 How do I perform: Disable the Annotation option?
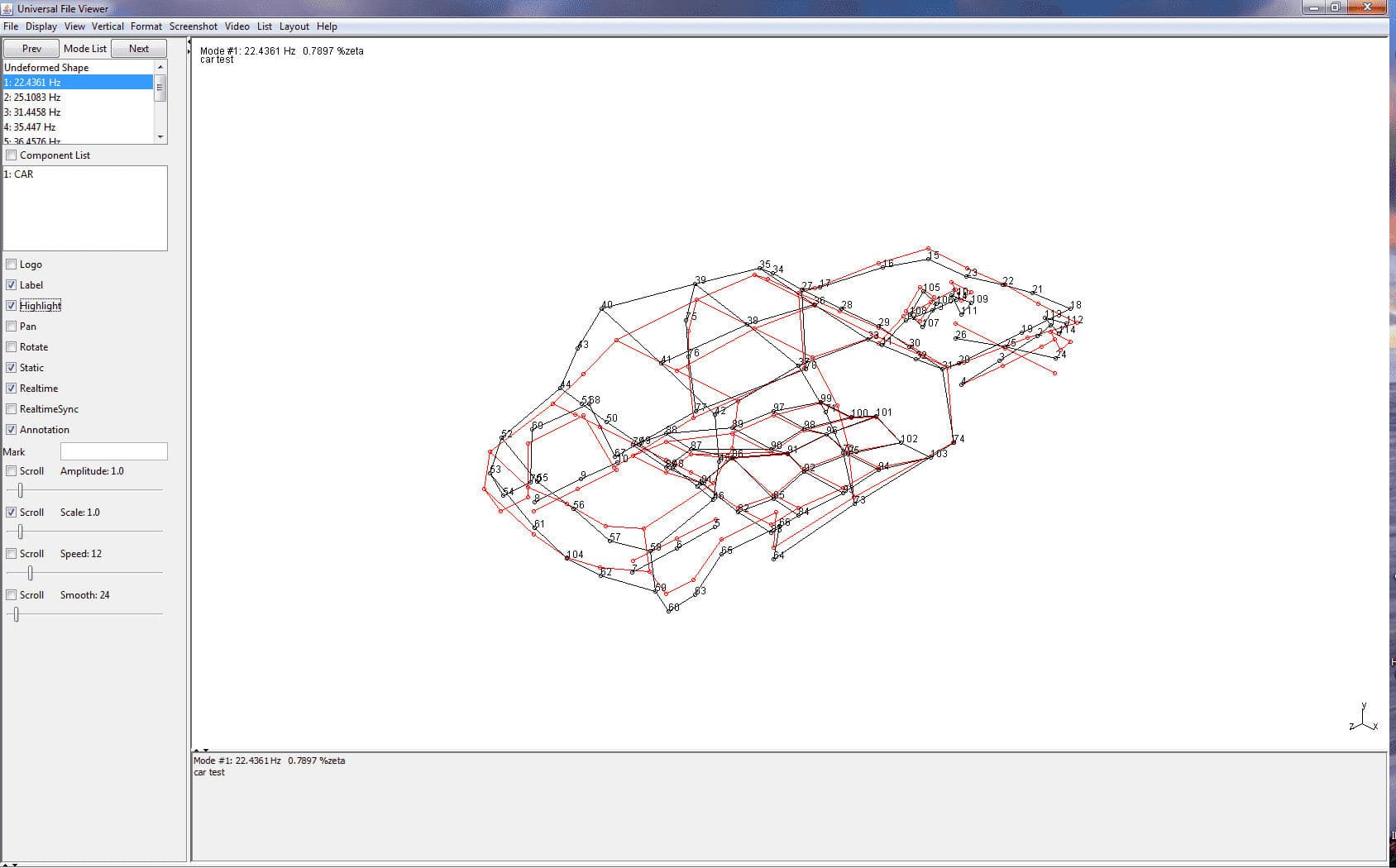[x=12, y=429]
